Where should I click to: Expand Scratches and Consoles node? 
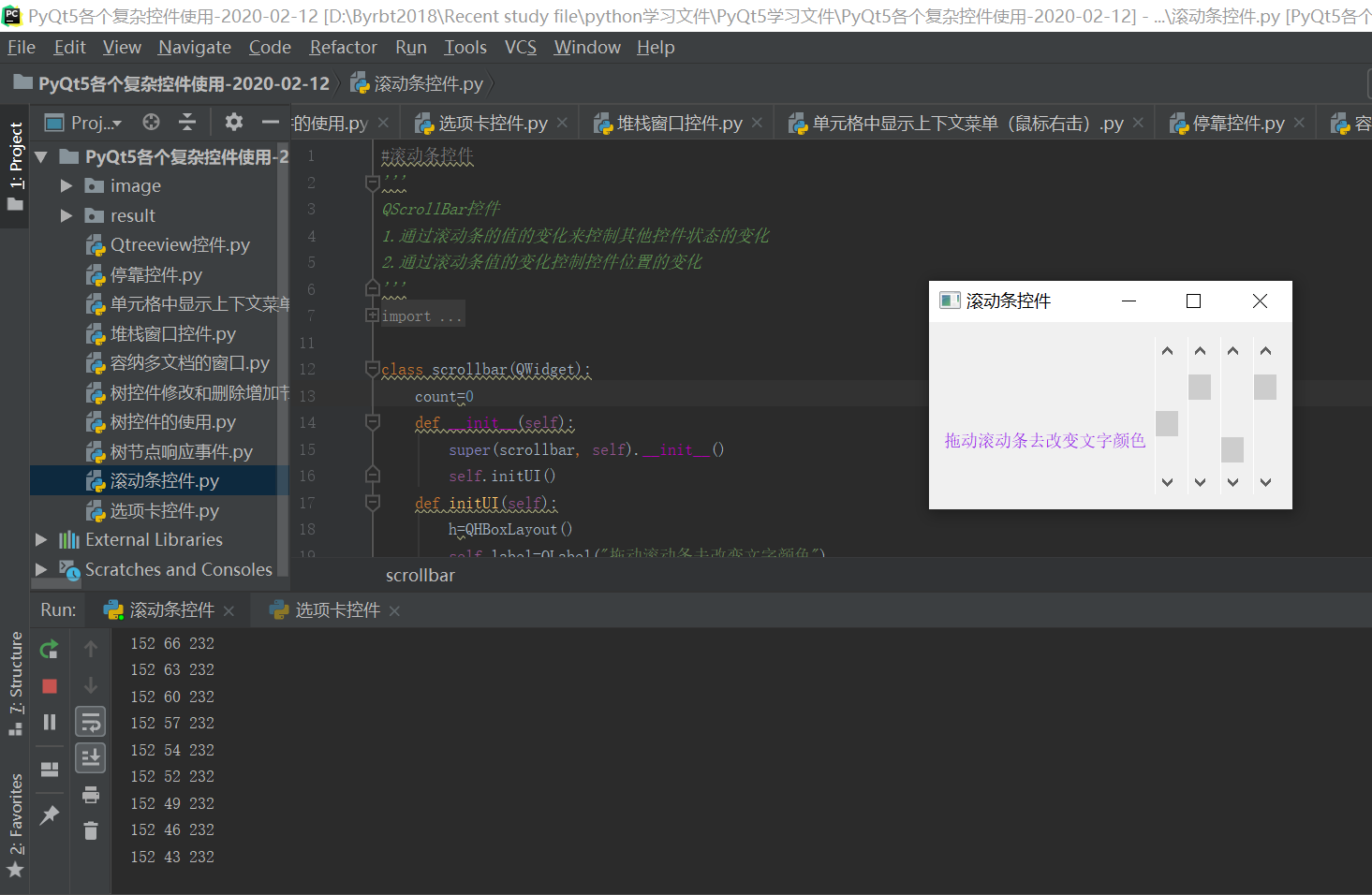(x=41, y=569)
